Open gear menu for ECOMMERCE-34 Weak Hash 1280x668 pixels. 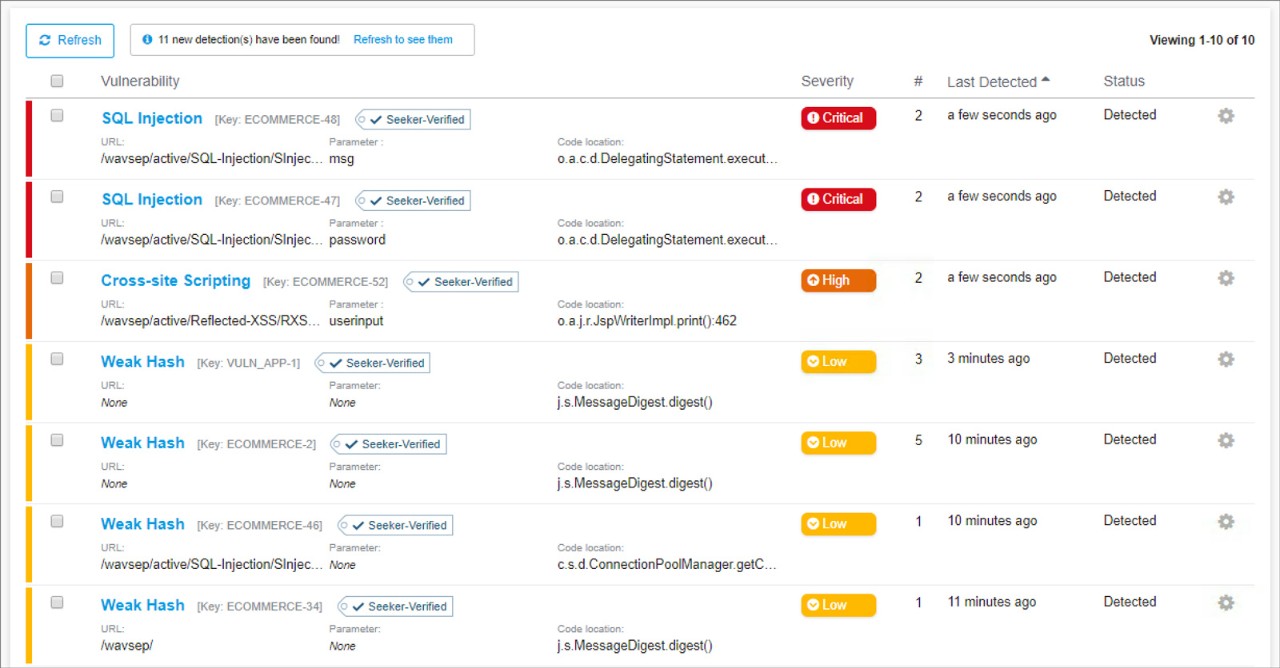click(x=1226, y=602)
